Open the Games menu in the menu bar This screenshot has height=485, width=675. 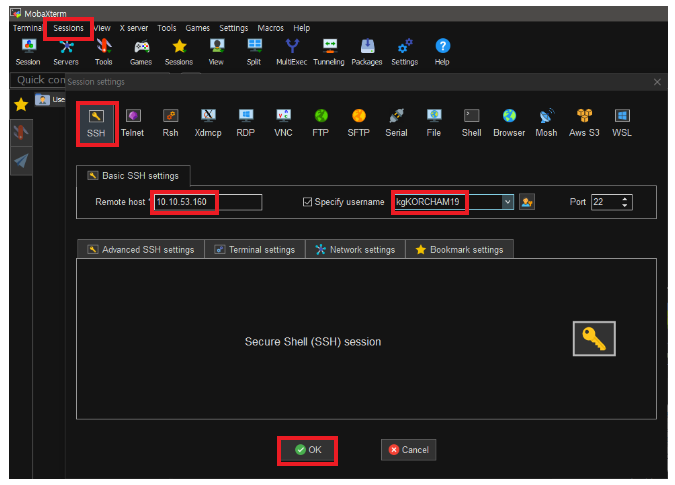click(x=198, y=28)
